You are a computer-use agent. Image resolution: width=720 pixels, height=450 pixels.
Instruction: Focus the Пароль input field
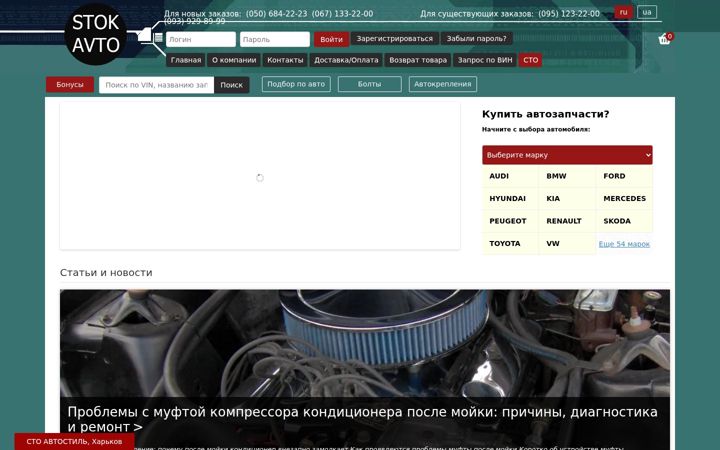[x=275, y=39]
